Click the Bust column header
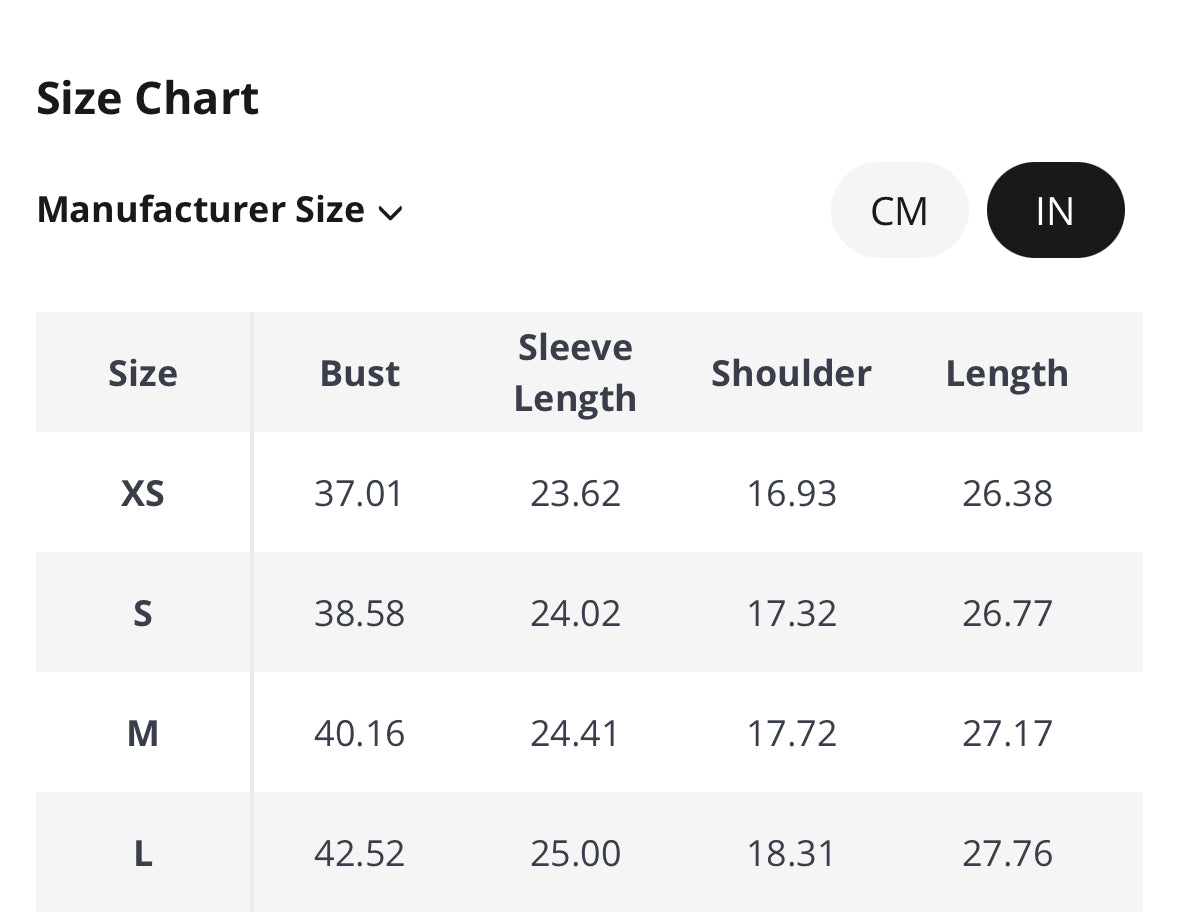Screen dimensions: 1179x918 pyautogui.click(x=360, y=373)
